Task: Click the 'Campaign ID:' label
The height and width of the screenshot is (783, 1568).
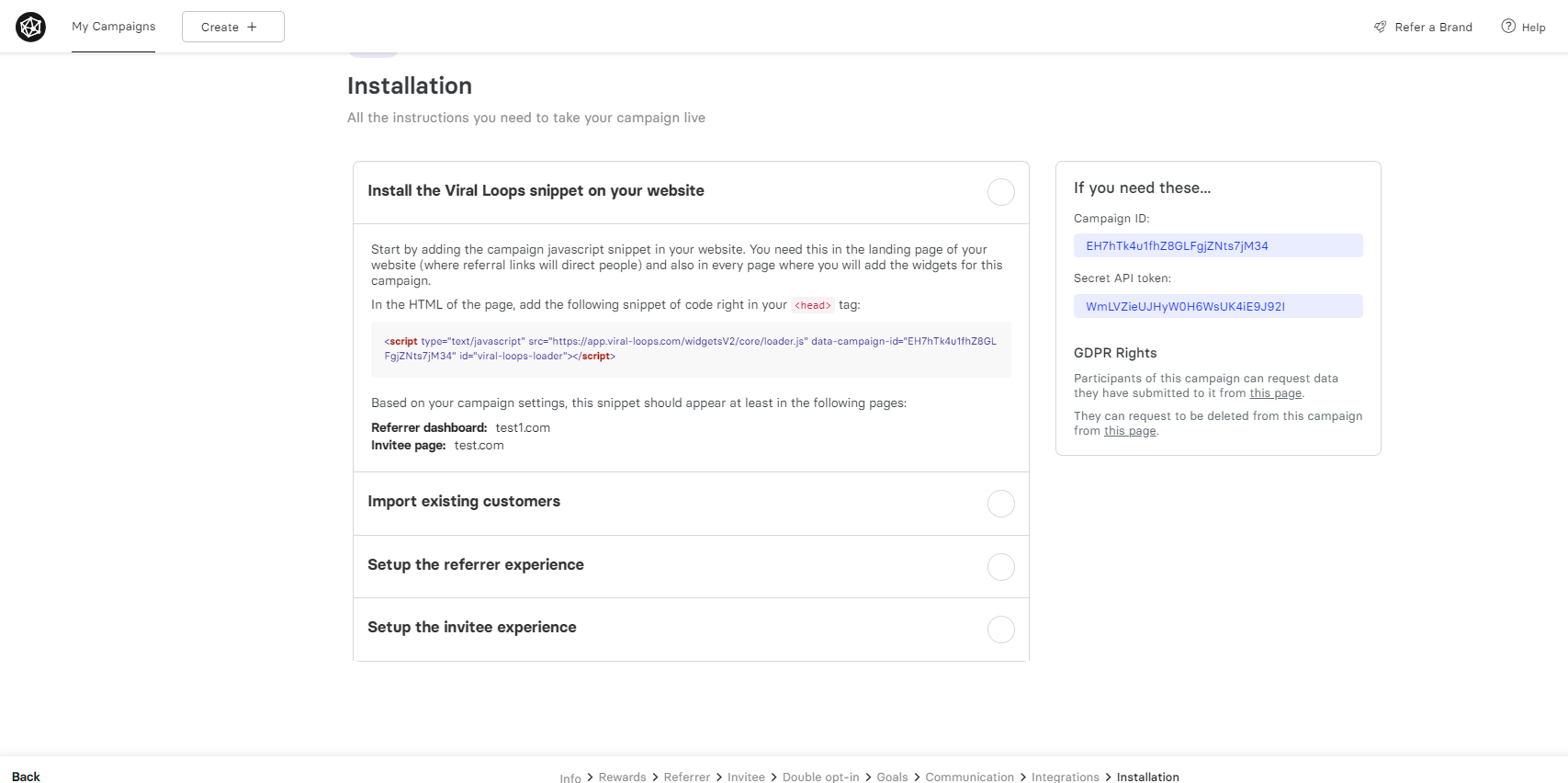Action: (x=1111, y=219)
